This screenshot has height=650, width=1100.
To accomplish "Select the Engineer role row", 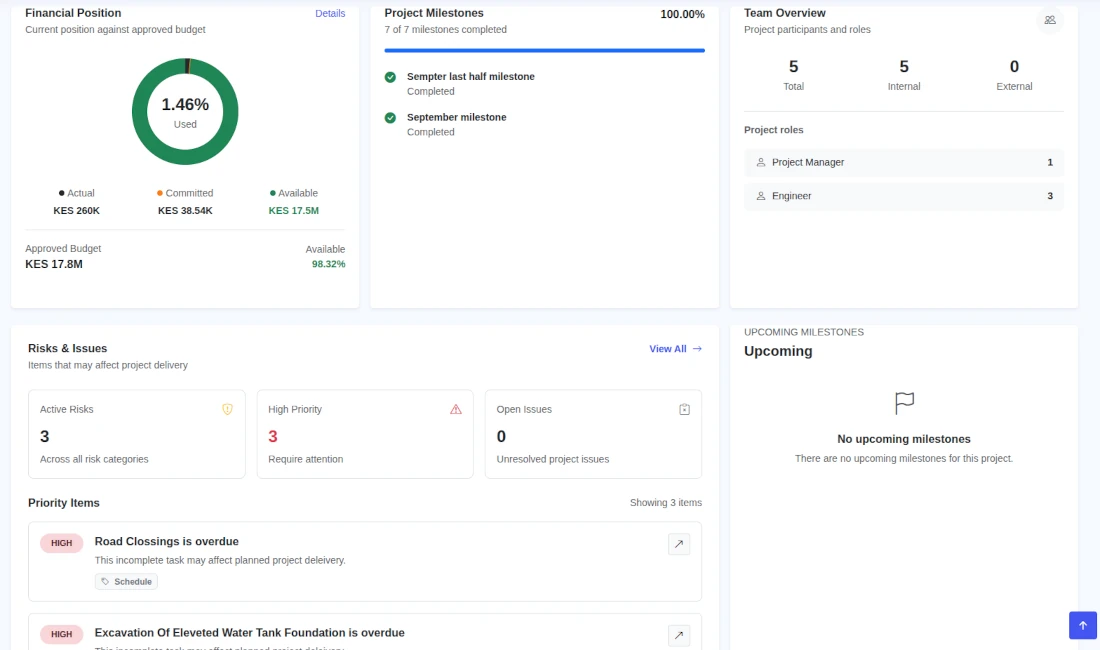I will [904, 196].
